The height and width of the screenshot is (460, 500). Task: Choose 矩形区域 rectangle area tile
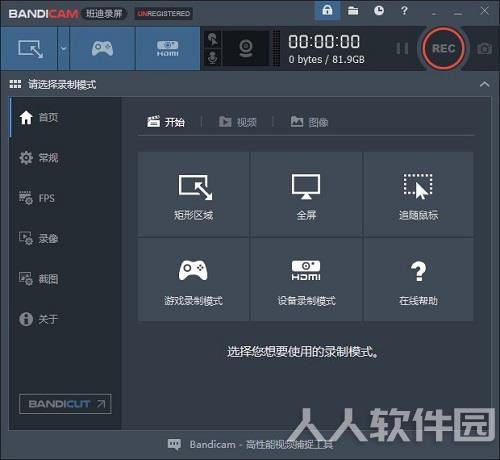[193, 194]
